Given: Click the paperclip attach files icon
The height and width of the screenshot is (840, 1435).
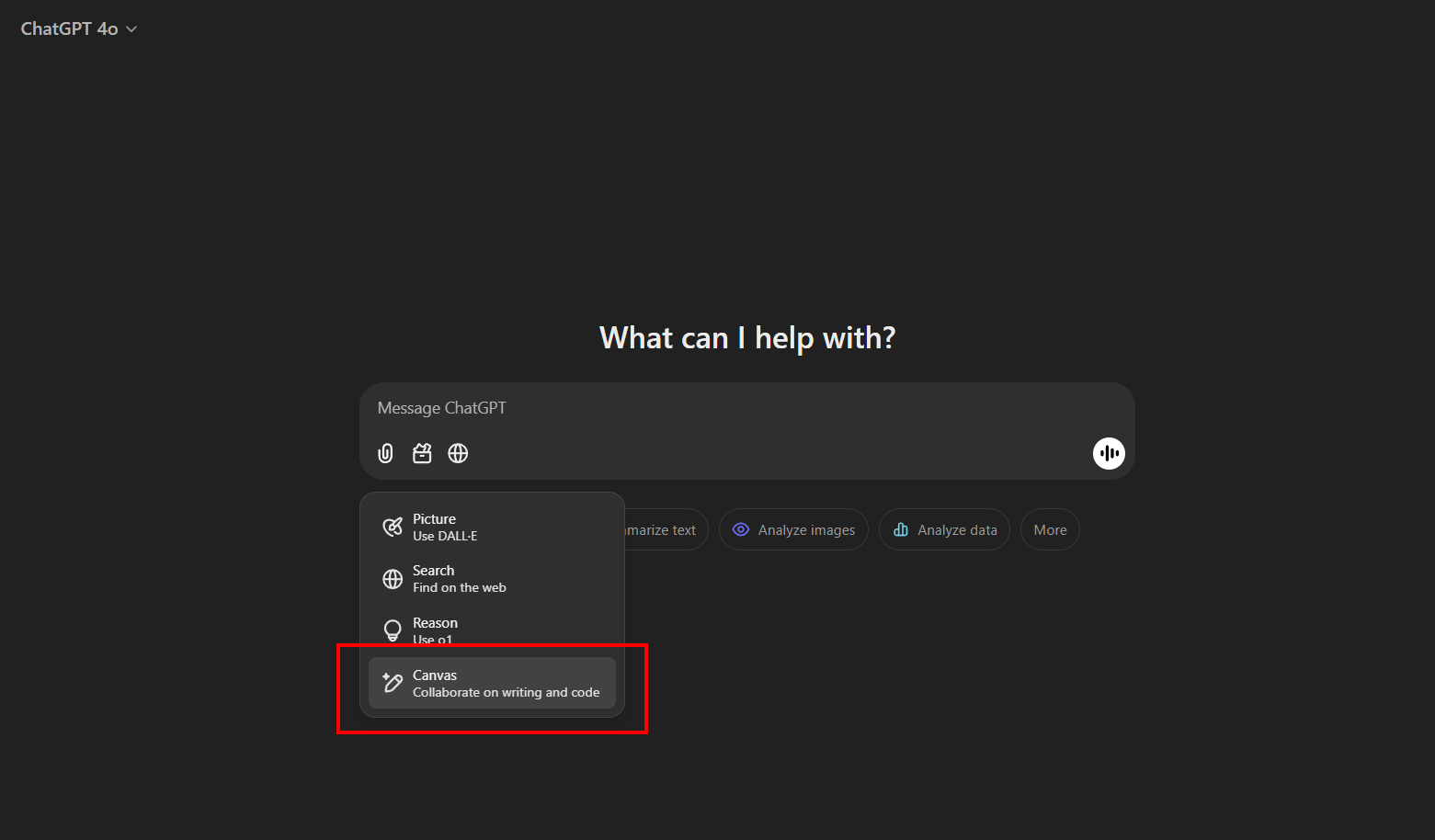Looking at the screenshot, I should [386, 453].
